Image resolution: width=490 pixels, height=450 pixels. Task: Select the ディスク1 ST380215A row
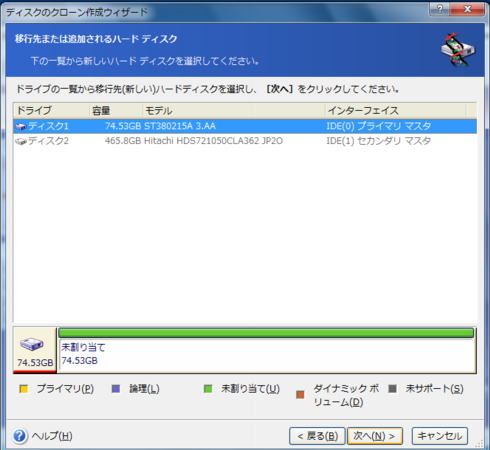[x=245, y=126]
